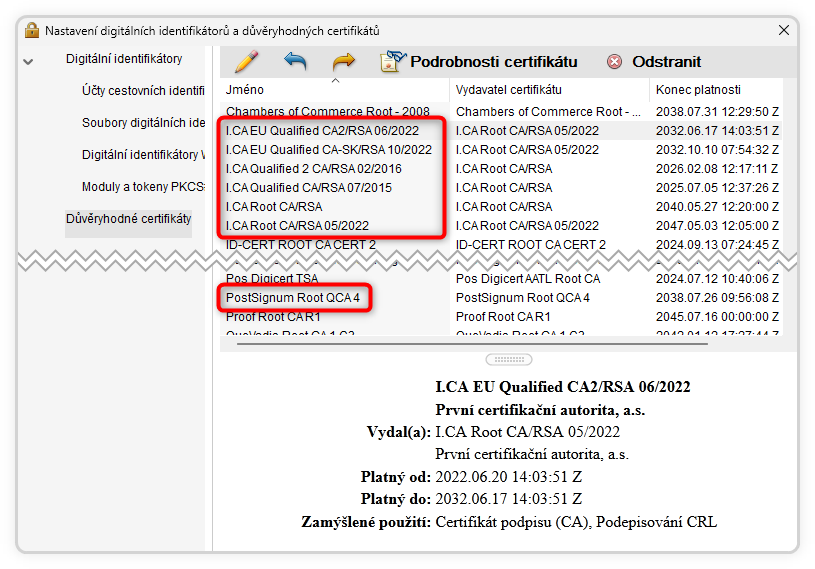
Task: Click the orange export arrow icon
Action: pyautogui.click(x=343, y=62)
